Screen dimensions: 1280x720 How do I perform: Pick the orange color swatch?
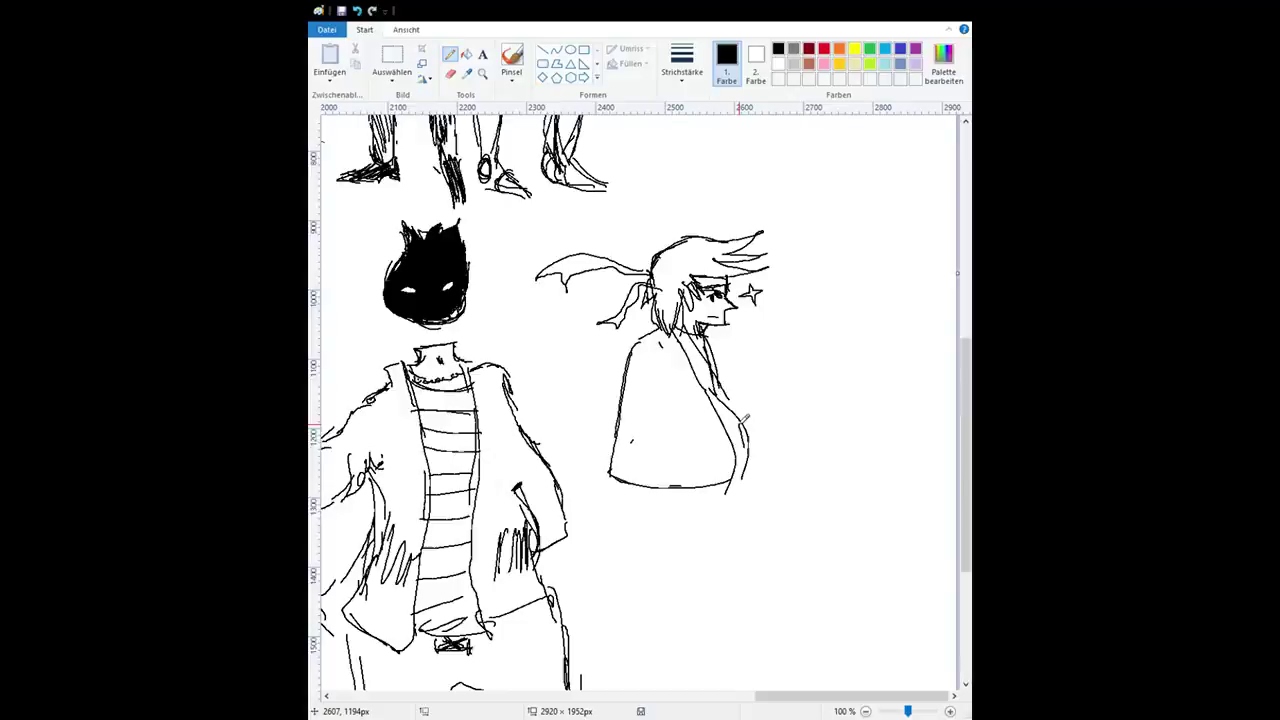tap(839, 48)
